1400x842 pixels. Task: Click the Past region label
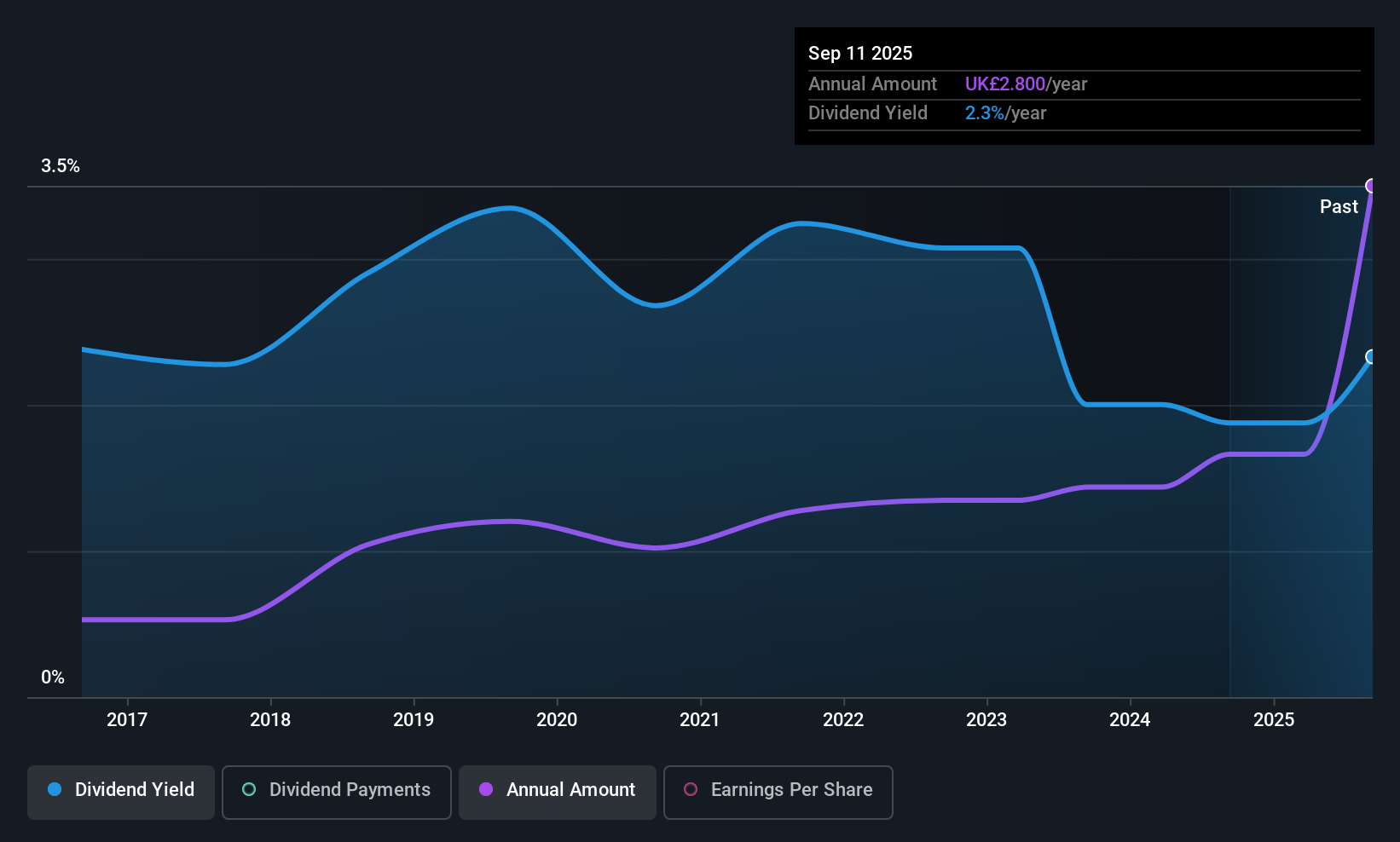[1339, 207]
